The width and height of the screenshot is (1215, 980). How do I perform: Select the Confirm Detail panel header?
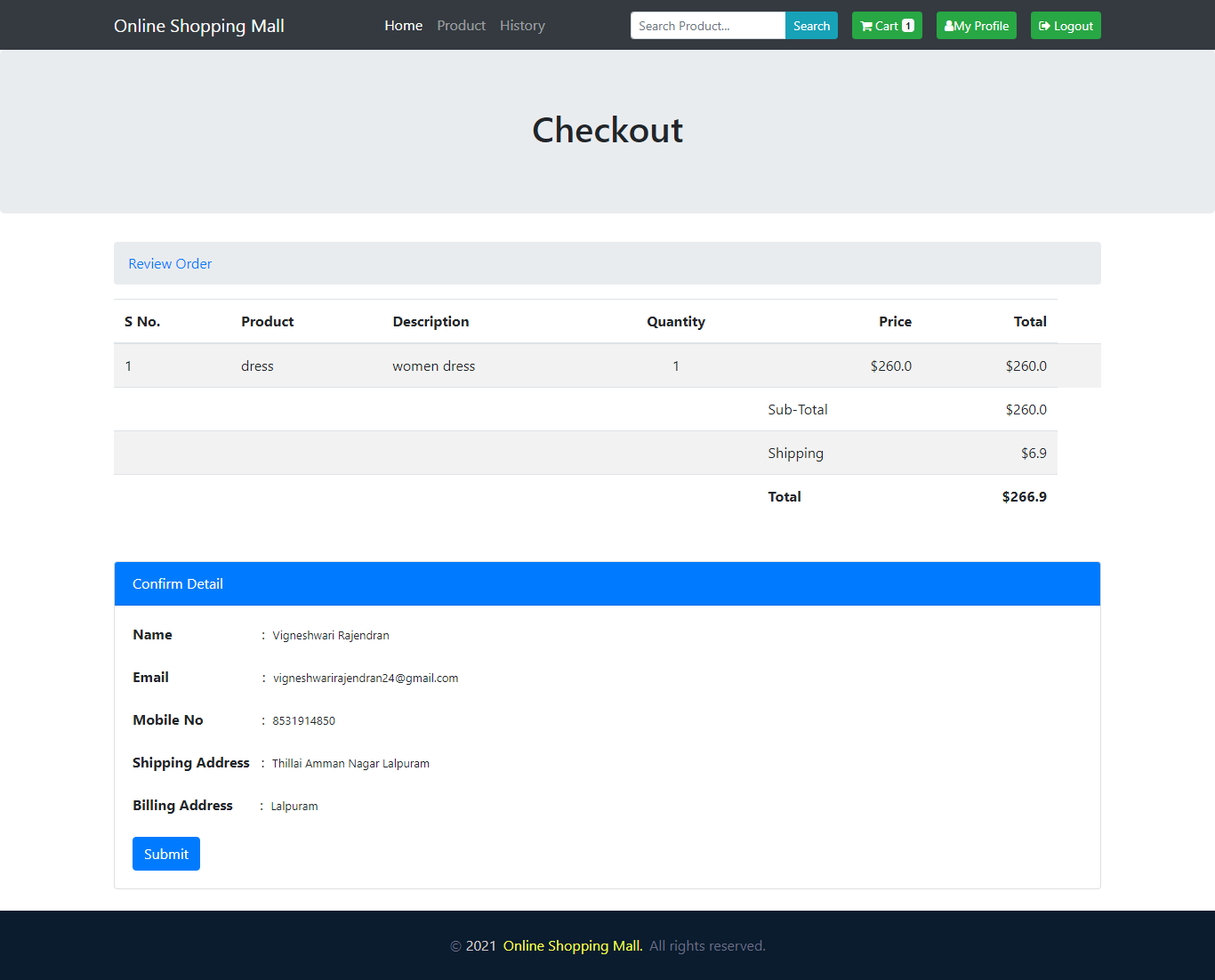point(607,583)
